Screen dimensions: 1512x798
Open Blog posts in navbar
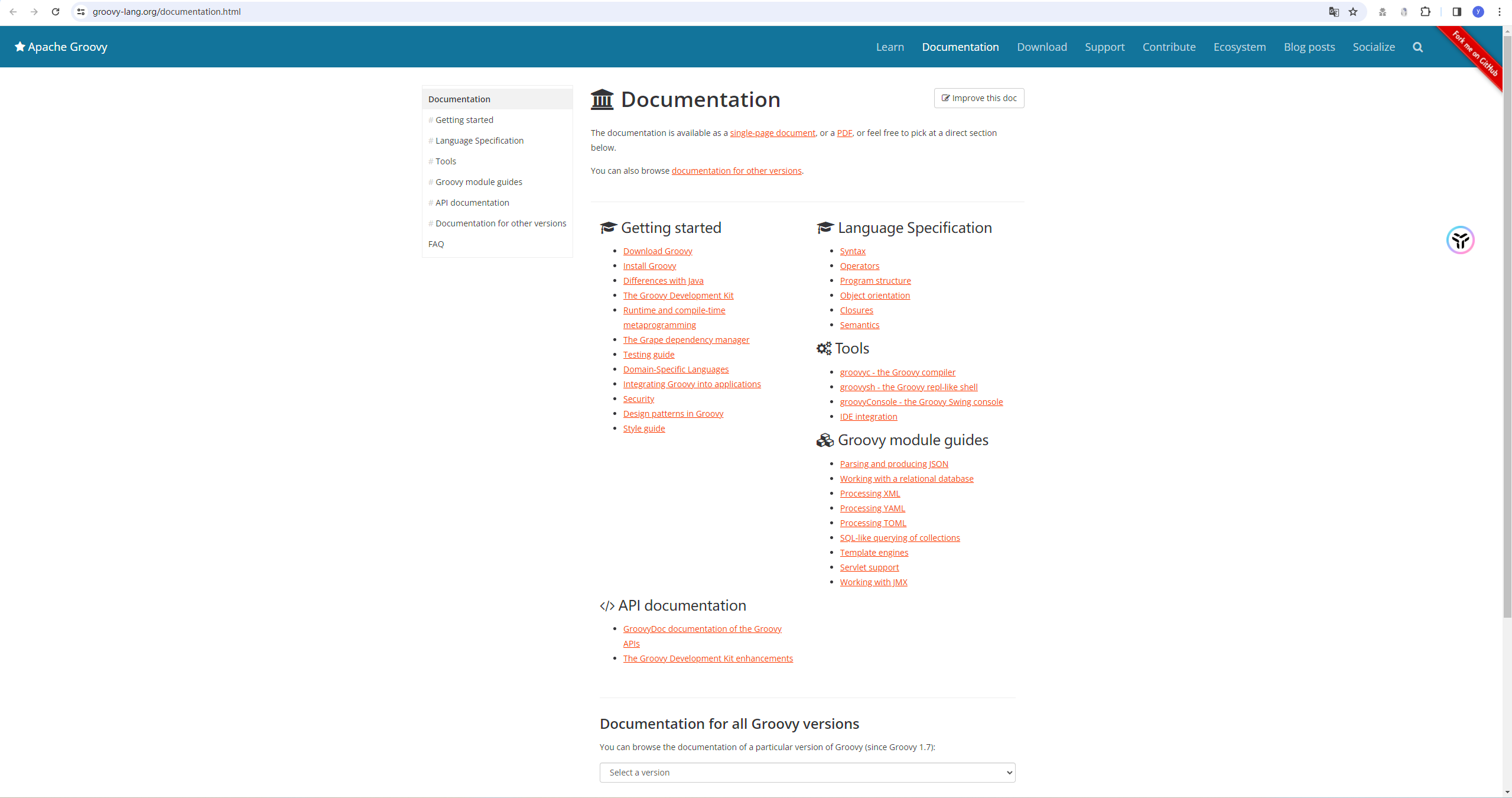click(1309, 47)
